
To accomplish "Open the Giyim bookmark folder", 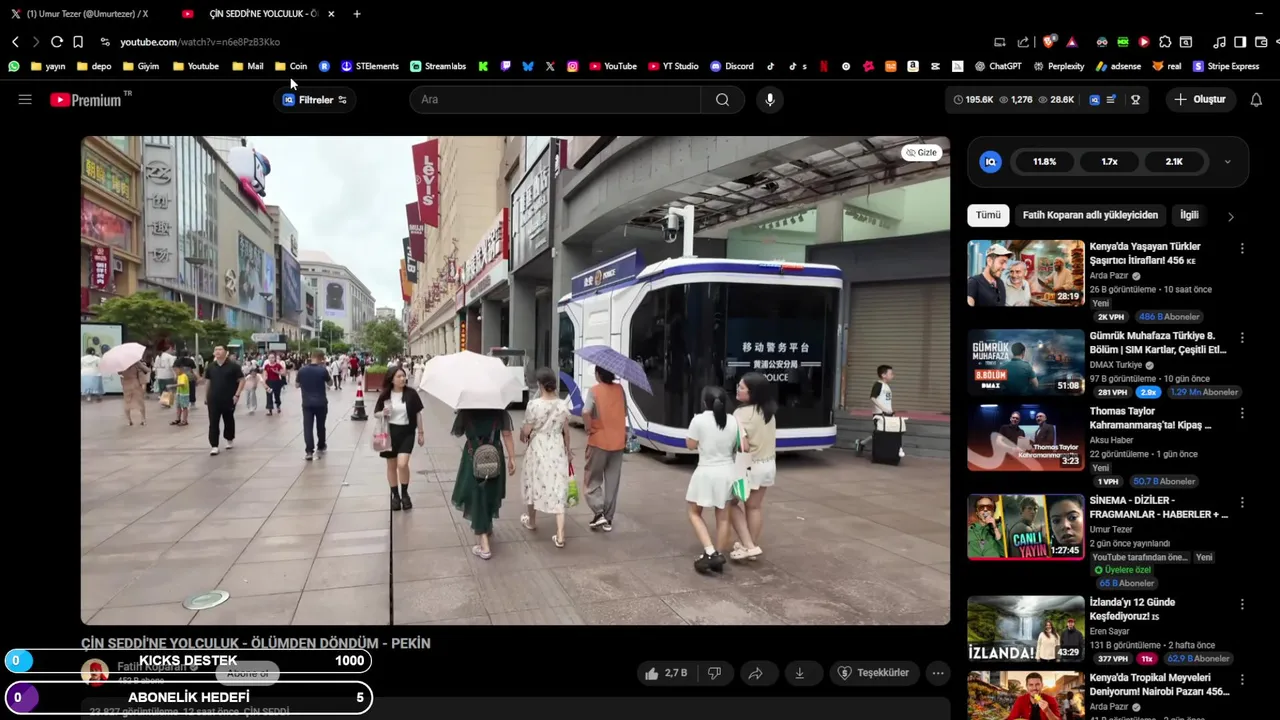I will [x=140, y=66].
